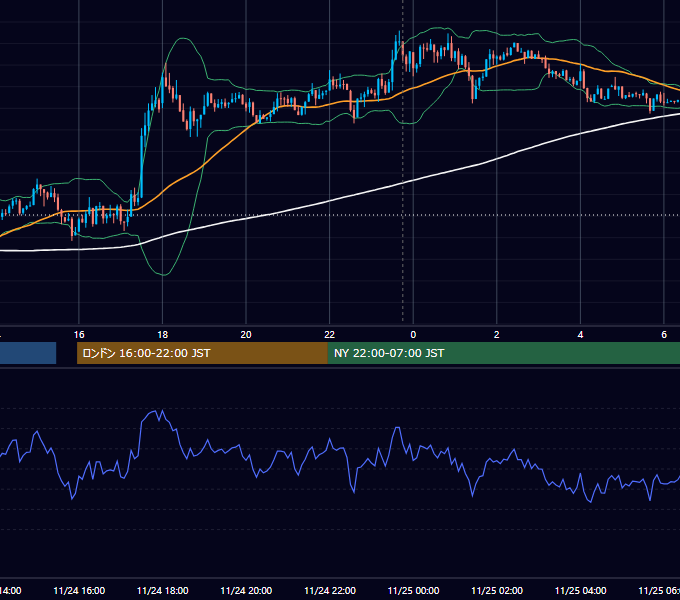Viewport: 680px width, 600px height.
Task: Click the blue session bar before ロンドン
Action: pos(28,353)
